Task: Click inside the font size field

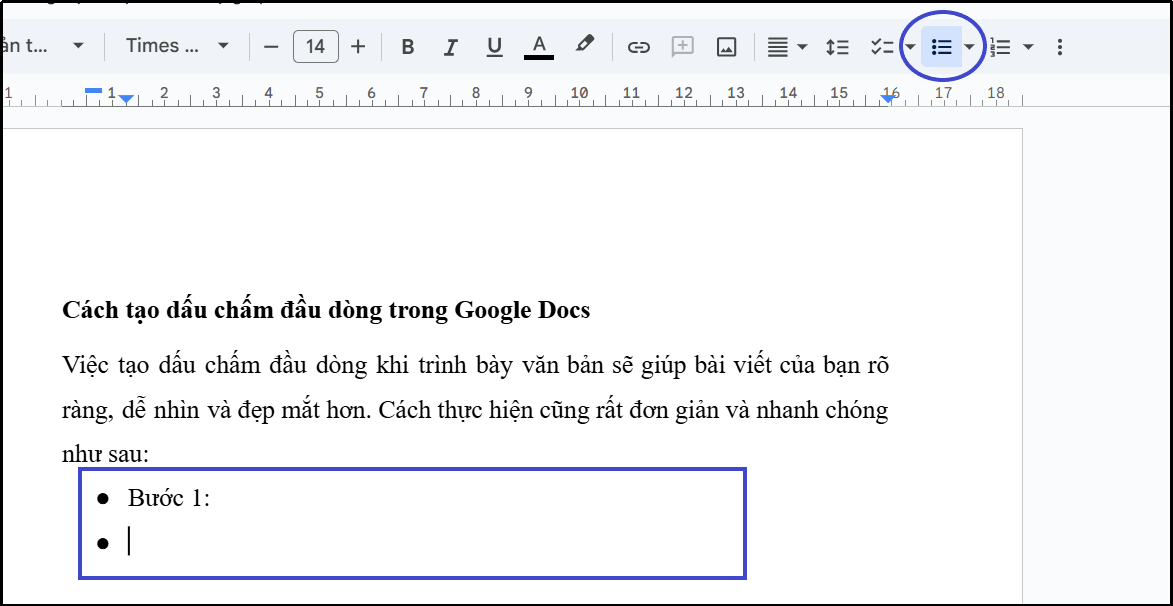Action: tap(314, 45)
